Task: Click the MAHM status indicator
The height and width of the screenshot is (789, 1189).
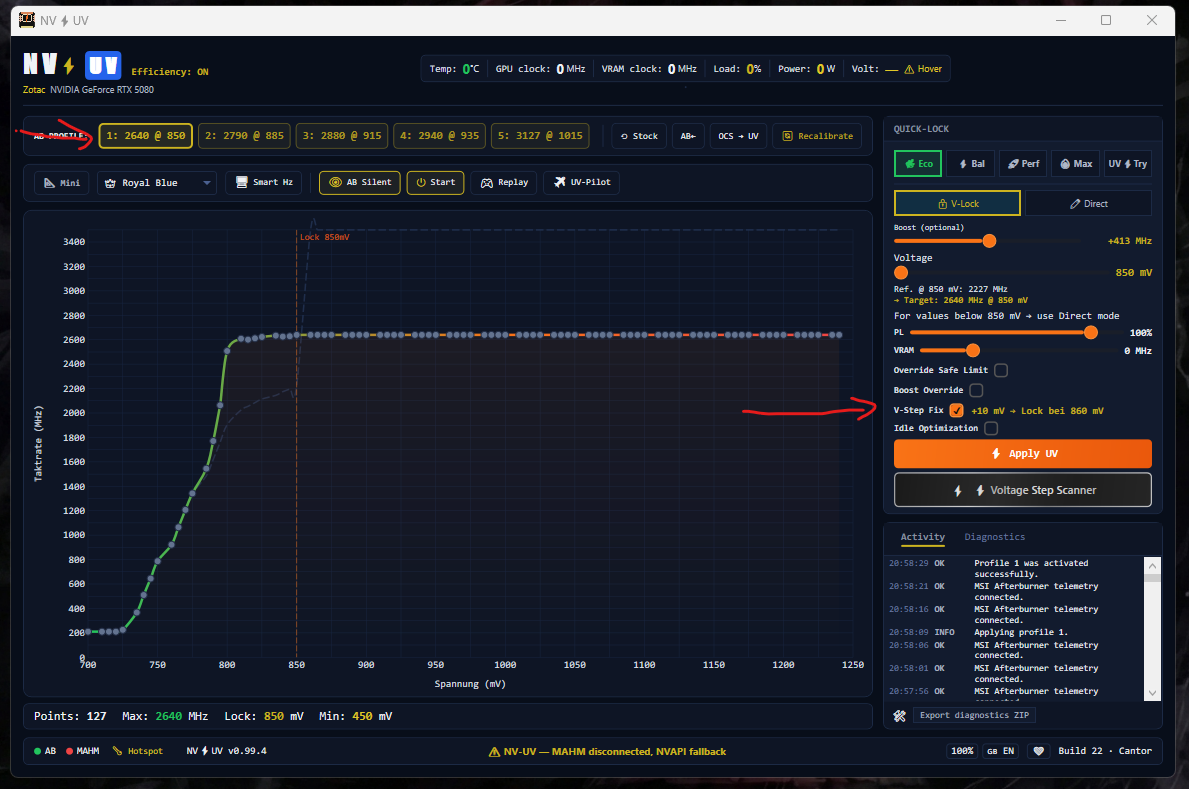Action: coord(83,751)
